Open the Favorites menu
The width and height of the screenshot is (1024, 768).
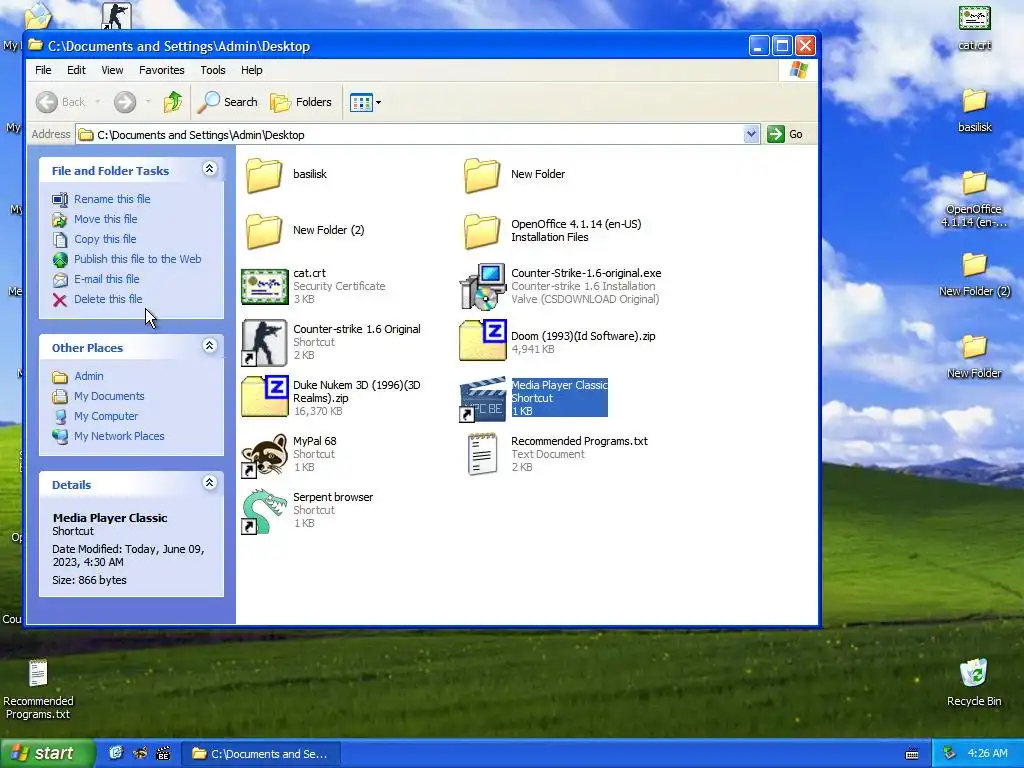click(161, 70)
